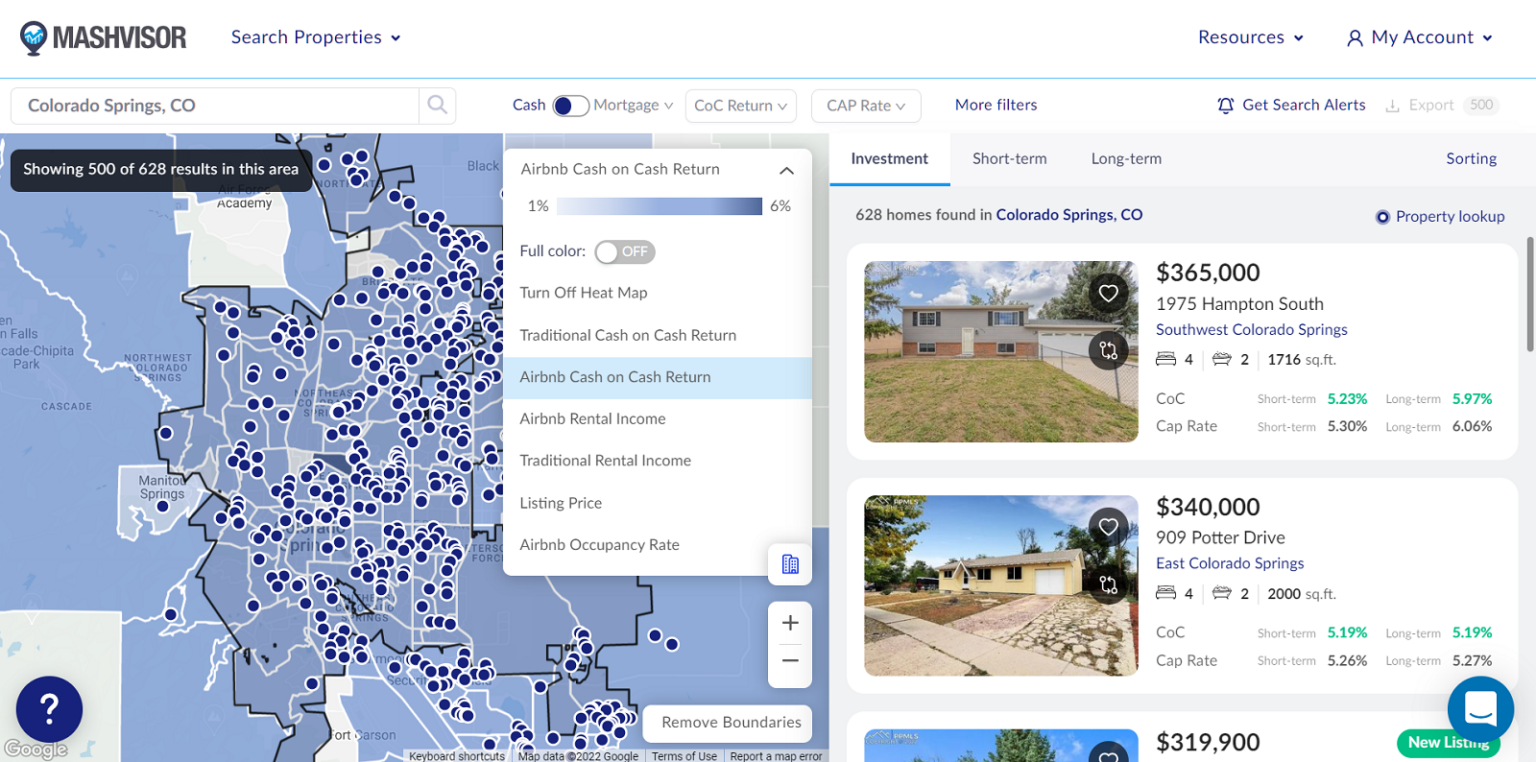Click the Remove Boundaries button
Screen dimensions: 1536x762
tap(730, 722)
